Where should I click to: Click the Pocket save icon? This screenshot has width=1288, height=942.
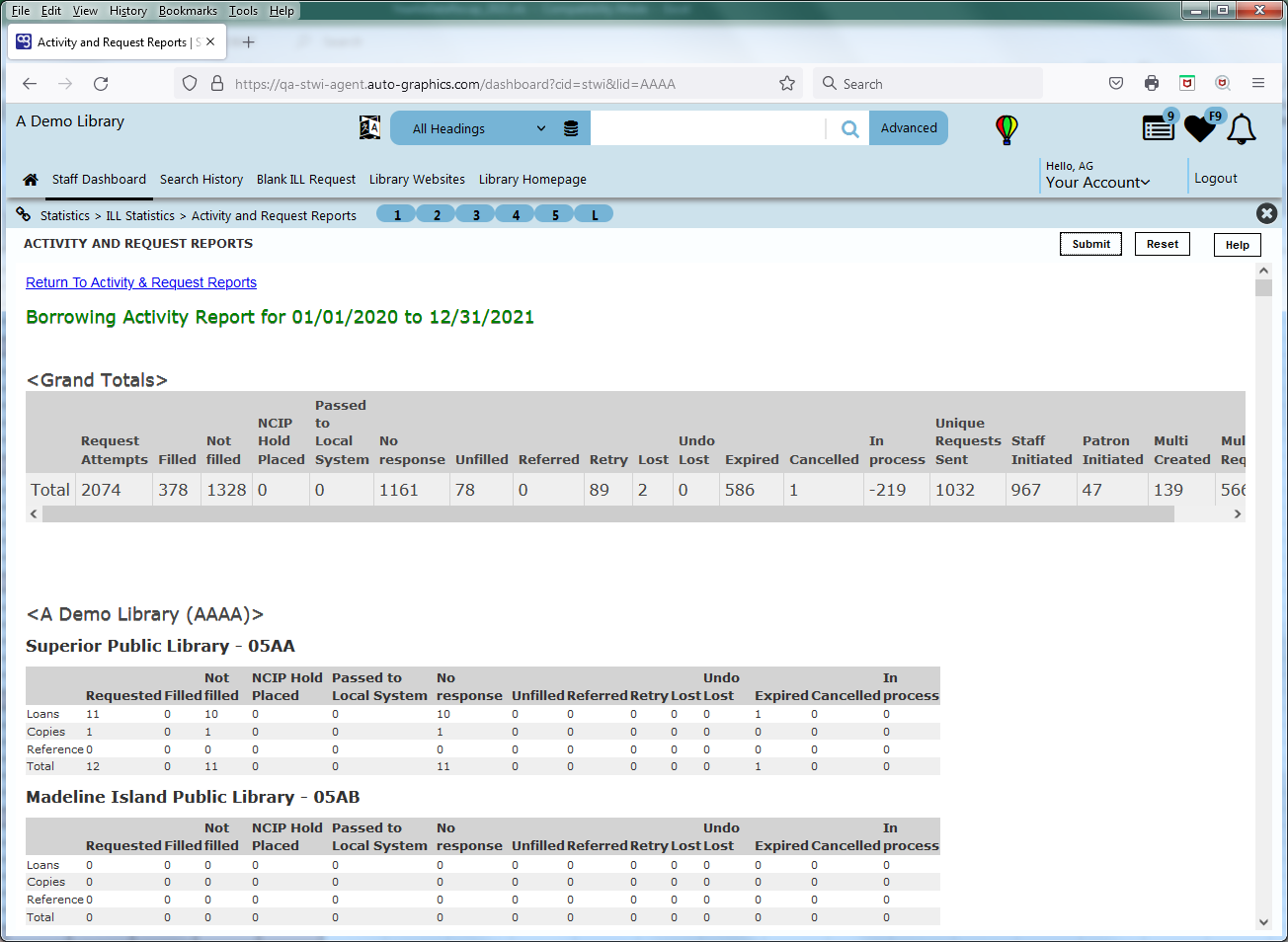1116,84
